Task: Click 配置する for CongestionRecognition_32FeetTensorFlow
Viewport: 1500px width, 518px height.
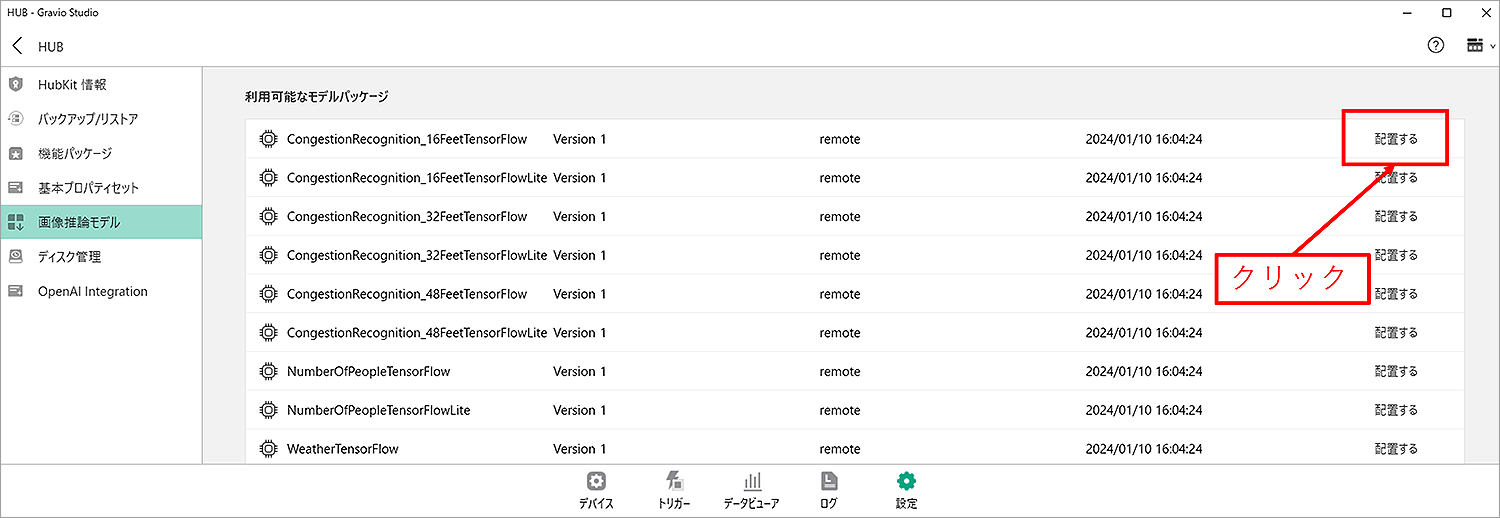Action: [1396, 216]
